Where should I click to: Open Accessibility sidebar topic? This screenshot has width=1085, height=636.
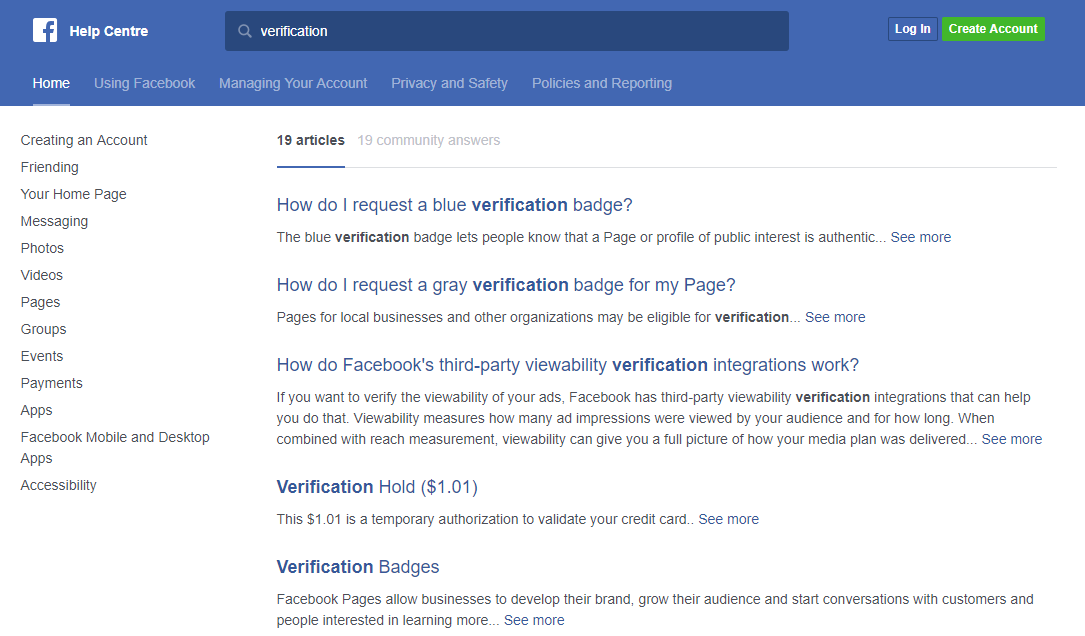point(58,486)
